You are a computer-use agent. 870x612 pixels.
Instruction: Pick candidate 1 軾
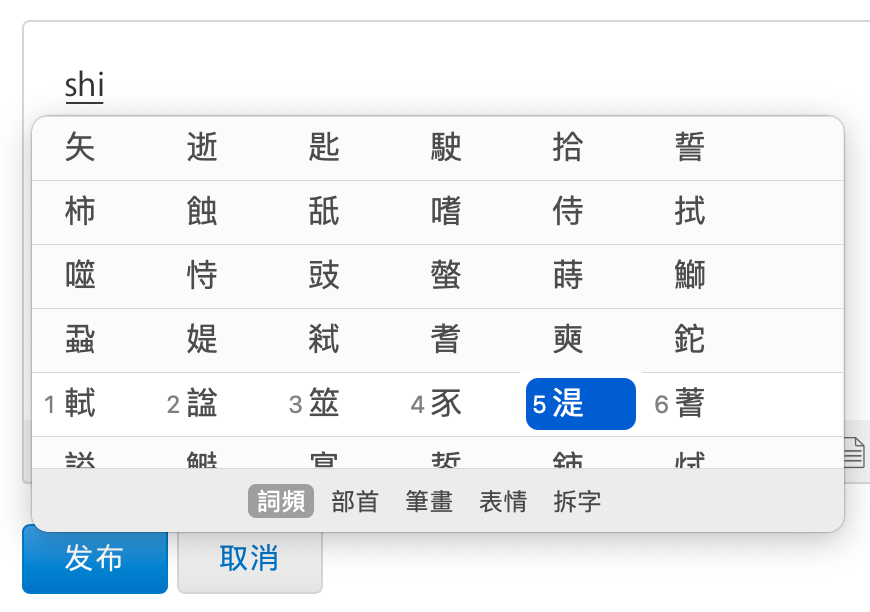coord(80,404)
